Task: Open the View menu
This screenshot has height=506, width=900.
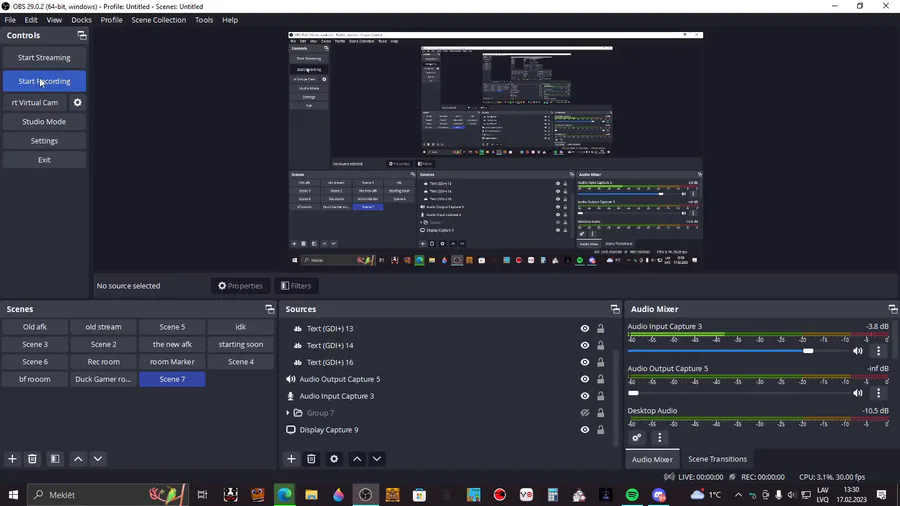Action: (x=54, y=20)
